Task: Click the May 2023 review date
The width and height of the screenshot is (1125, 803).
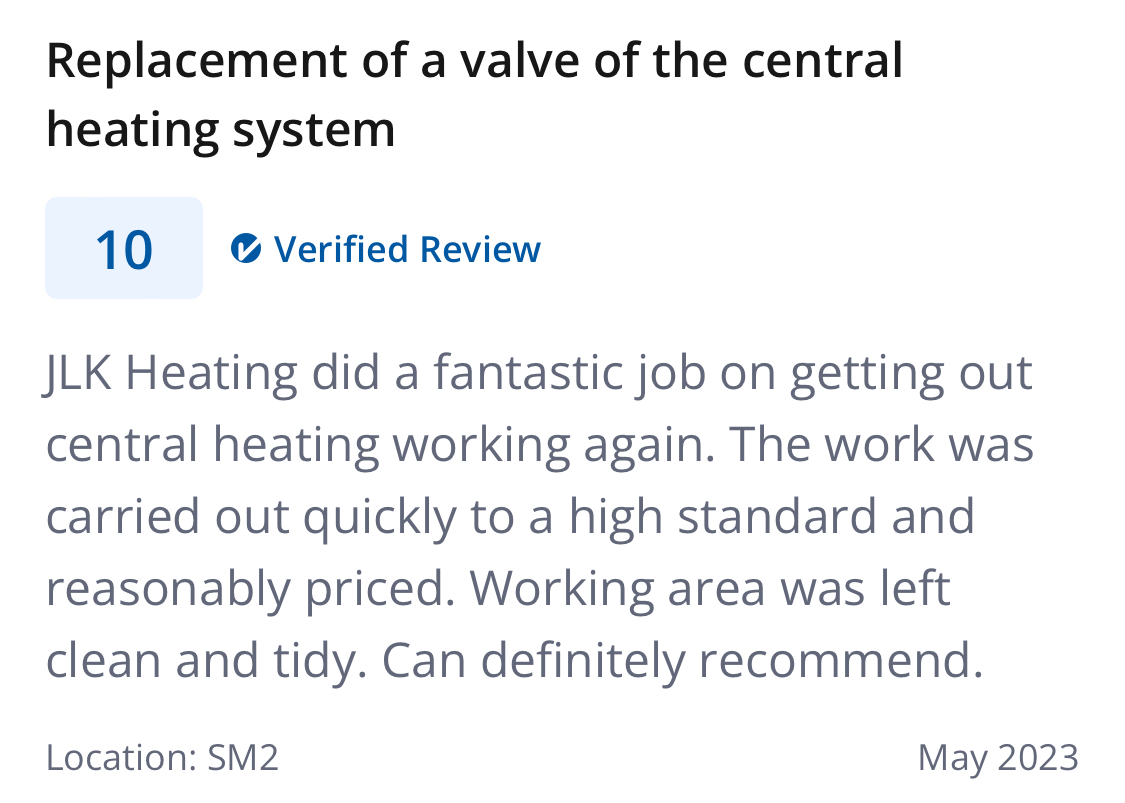Action: click(998, 758)
